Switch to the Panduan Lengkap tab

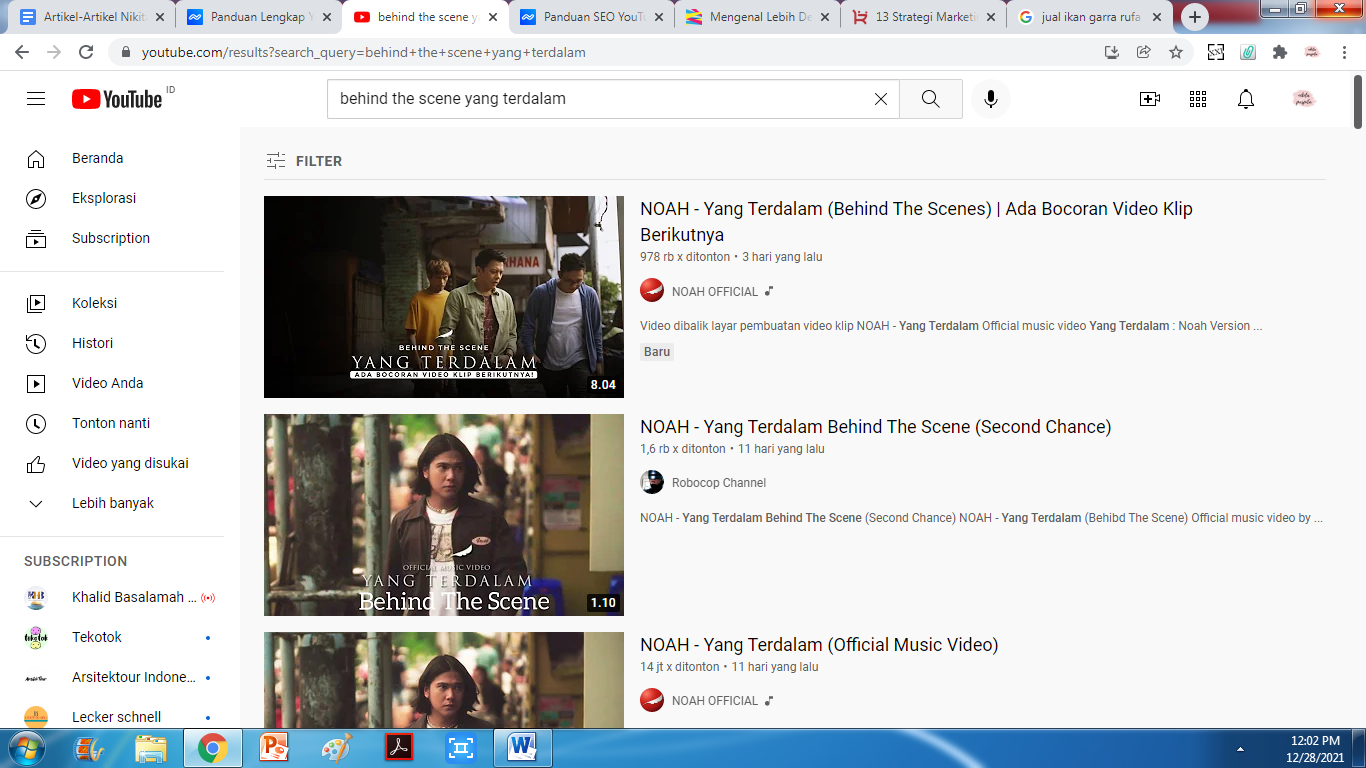tap(258, 17)
